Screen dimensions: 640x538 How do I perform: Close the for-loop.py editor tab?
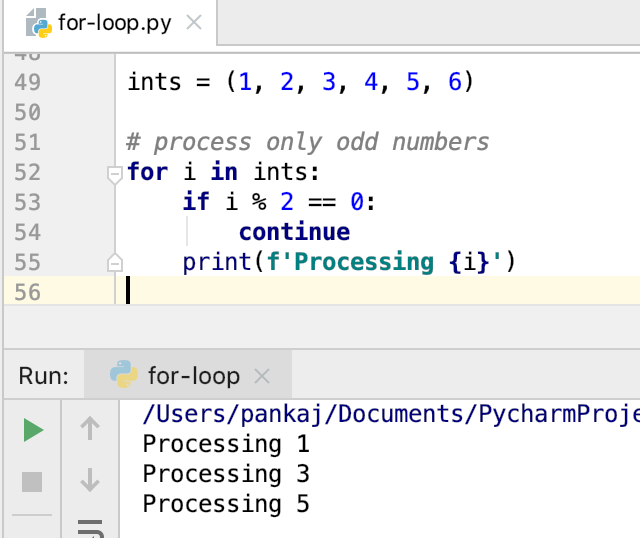point(193,22)
